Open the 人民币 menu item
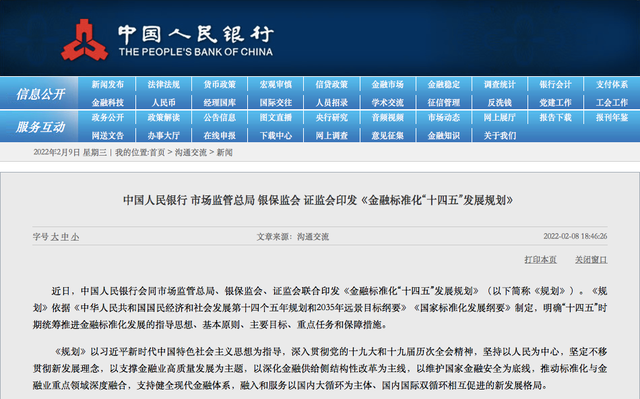The image size is (640, 399). [163, 102]
